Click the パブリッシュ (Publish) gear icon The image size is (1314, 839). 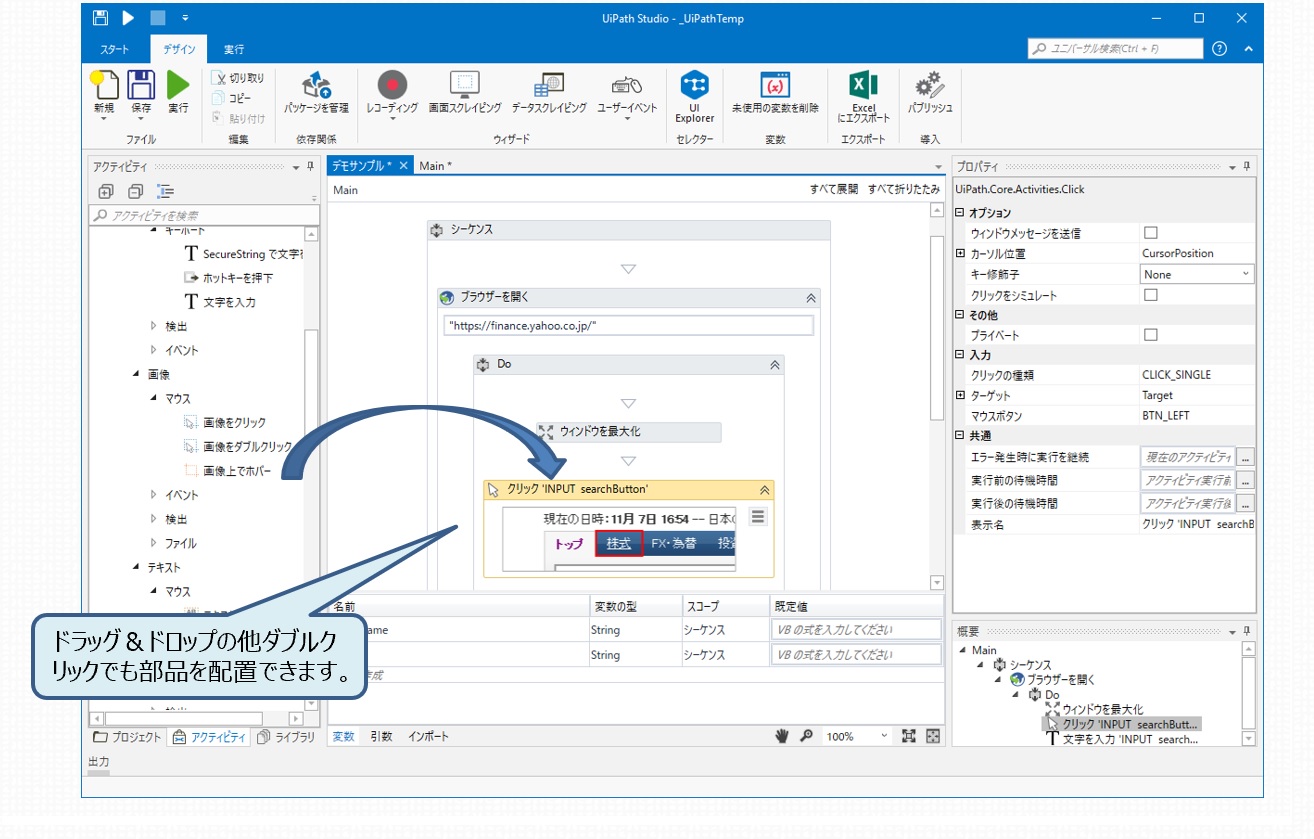tap(930, 86)
